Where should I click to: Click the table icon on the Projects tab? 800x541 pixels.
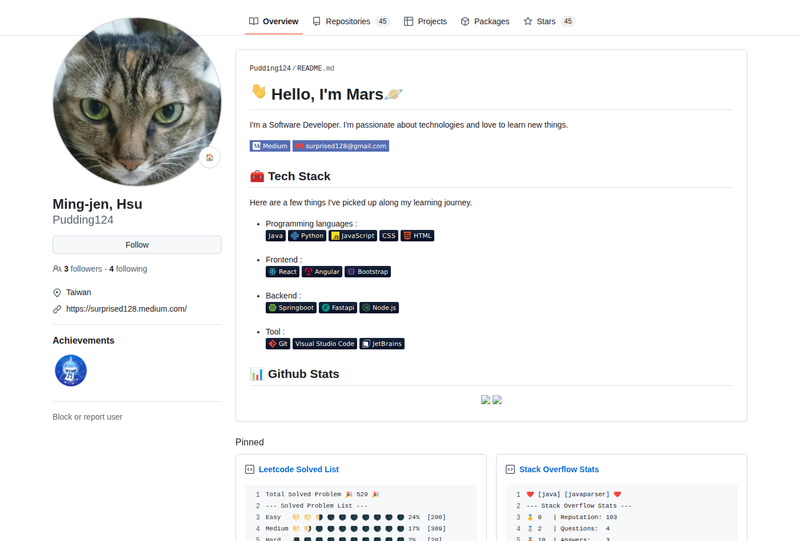(x=408, y=21)
